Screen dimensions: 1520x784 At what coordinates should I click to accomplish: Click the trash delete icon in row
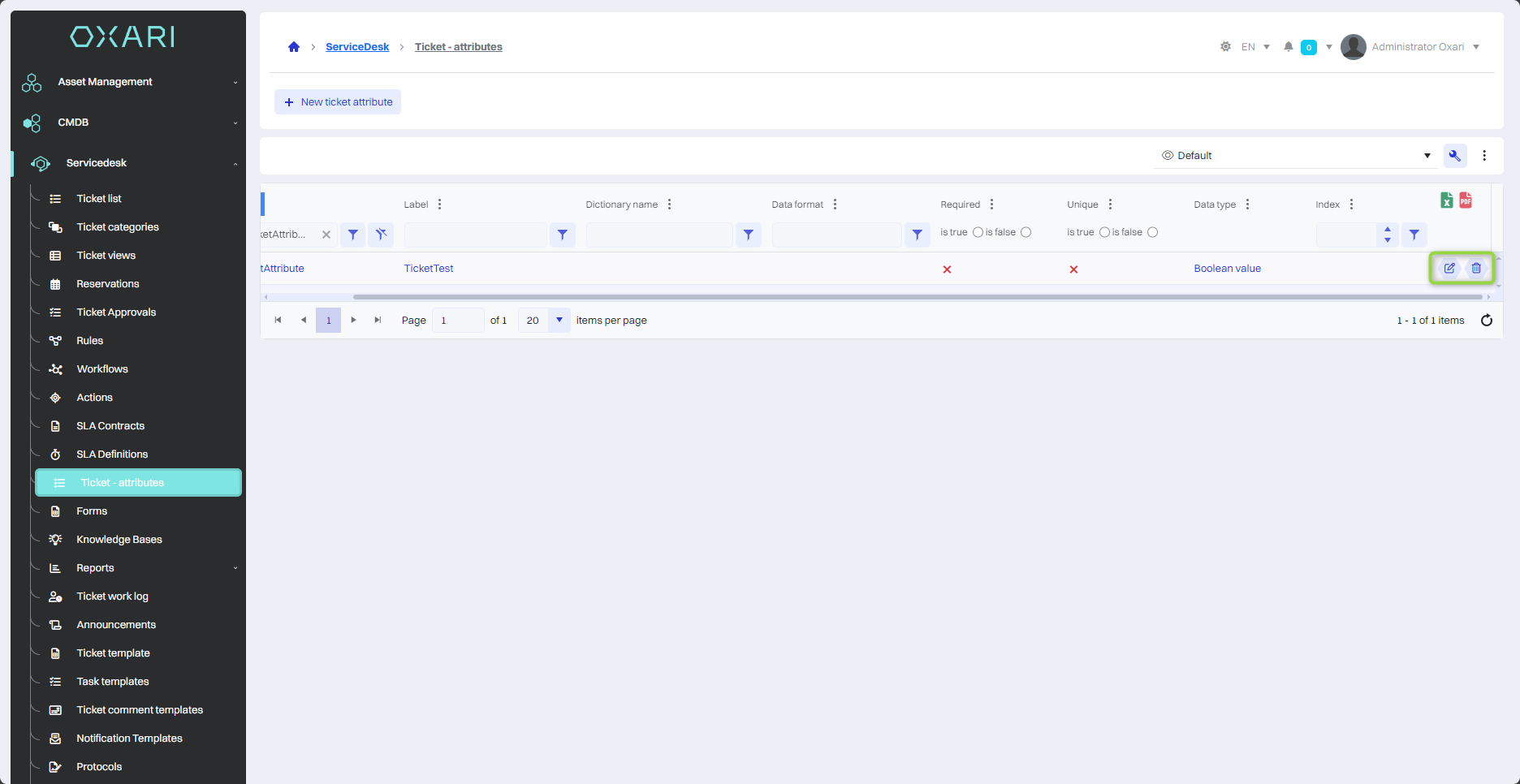click(x=1476, y=269)
